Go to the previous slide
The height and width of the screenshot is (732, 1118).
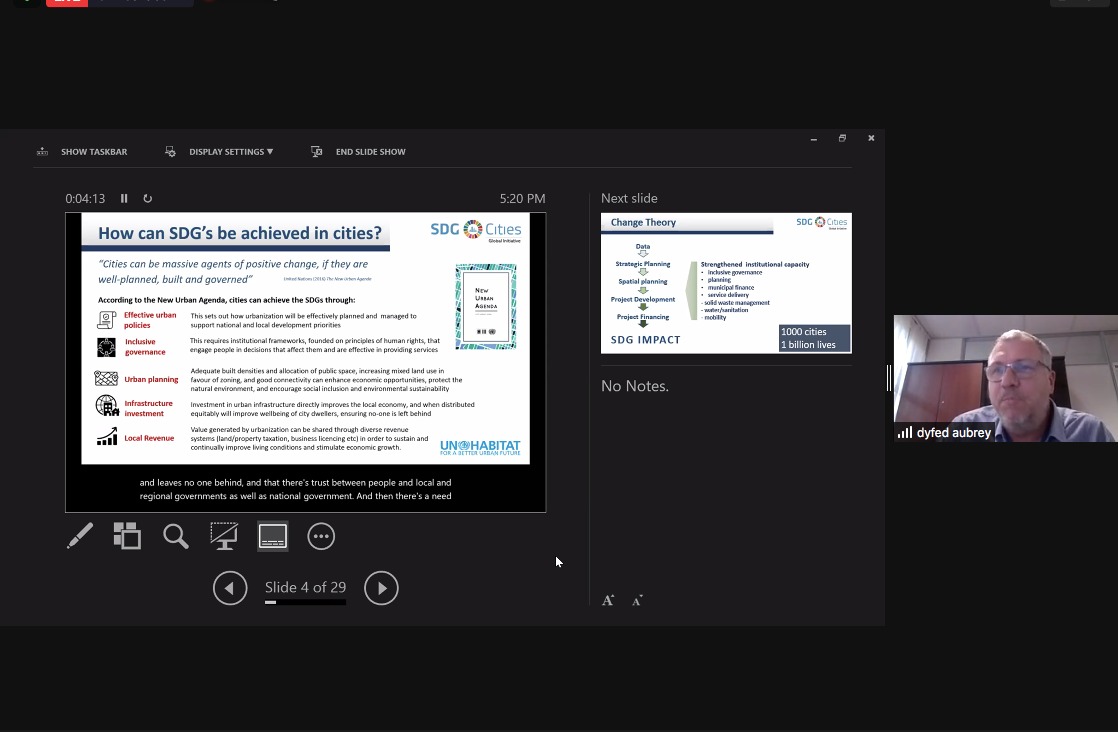(230, 588)
